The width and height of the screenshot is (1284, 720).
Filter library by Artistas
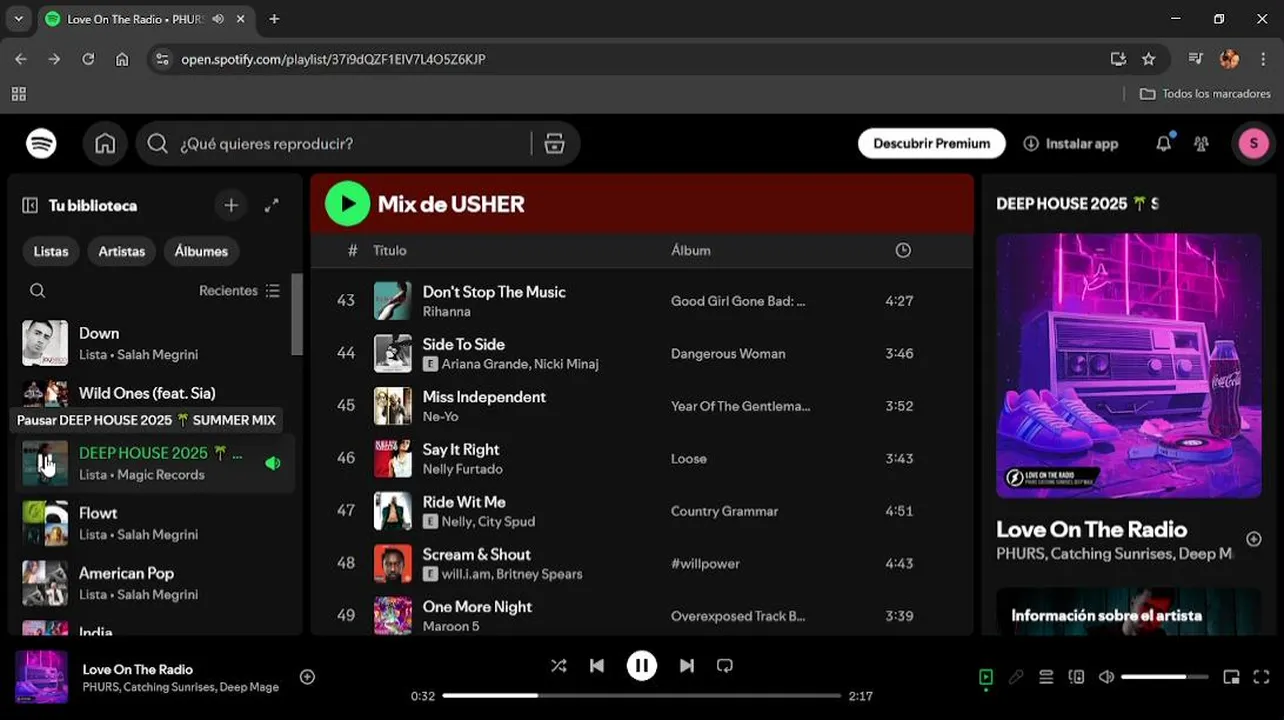(x=122, y=251)
